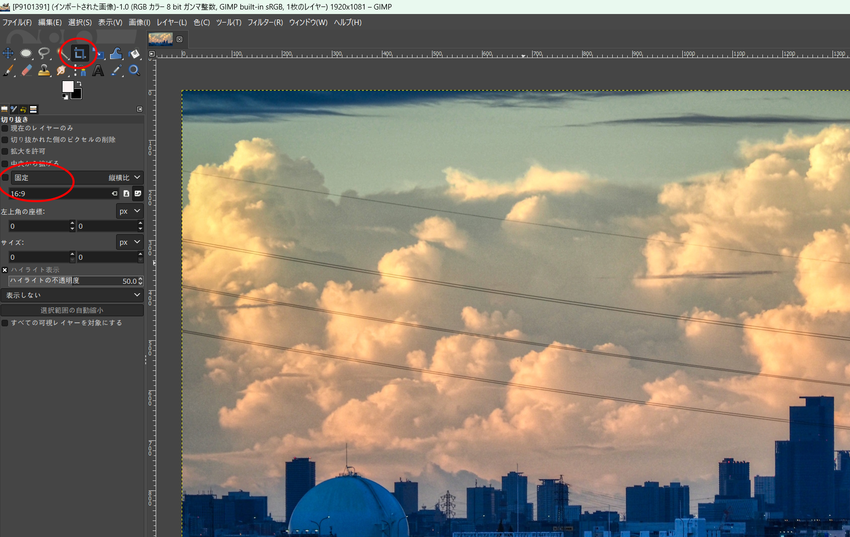This screenshot has height=537, width=850.
Task: Open px unit dropdown for 左上角の座標
Action: [x=130, y=211]
